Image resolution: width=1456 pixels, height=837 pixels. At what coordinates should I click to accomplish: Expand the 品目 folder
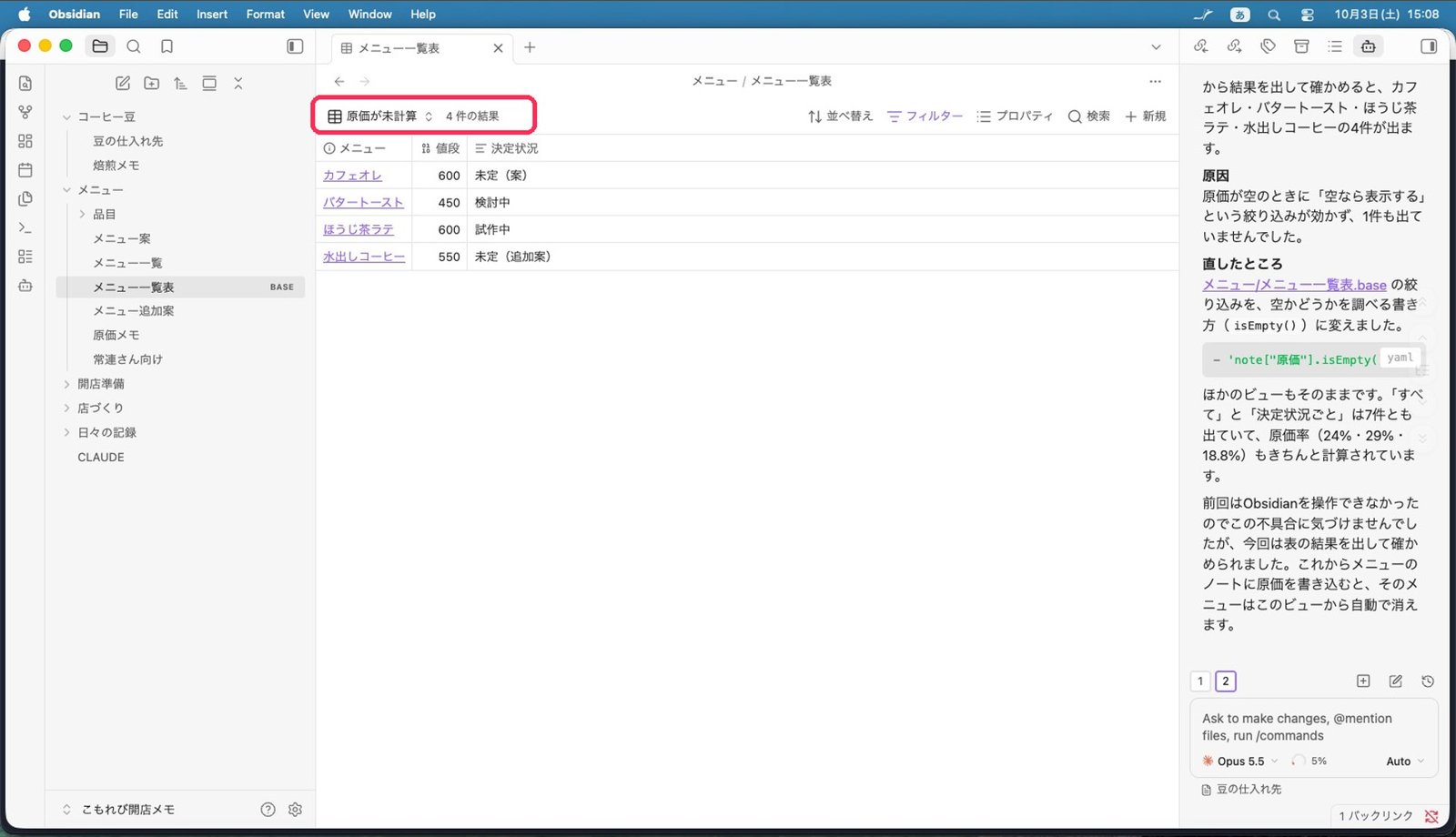[x=82, y=215]
